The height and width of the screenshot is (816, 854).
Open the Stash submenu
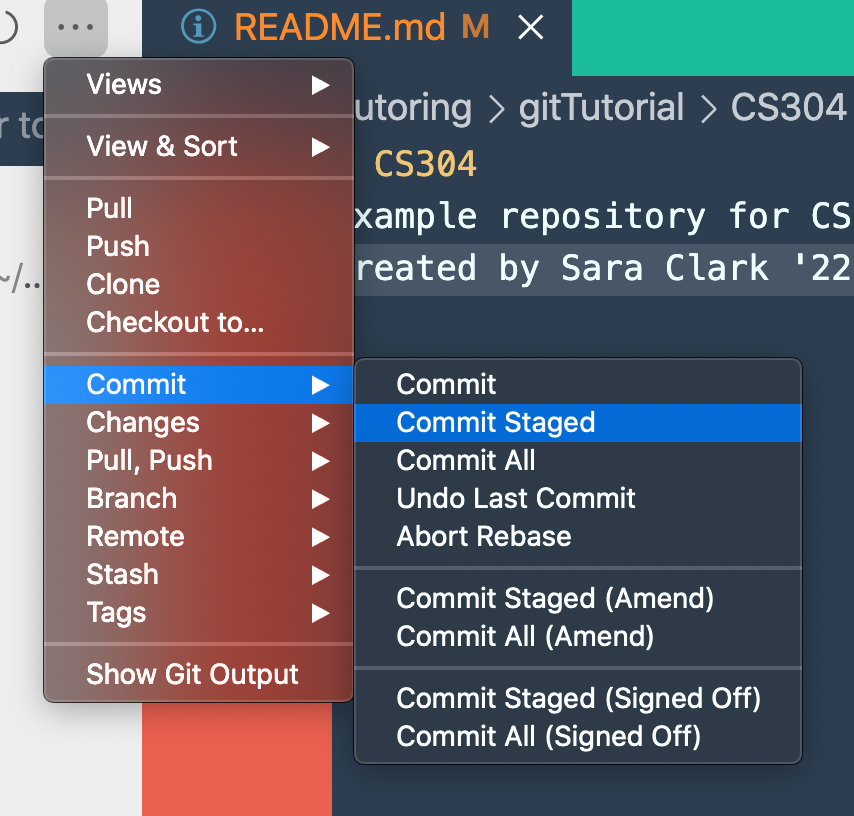[x=199, y=575]
